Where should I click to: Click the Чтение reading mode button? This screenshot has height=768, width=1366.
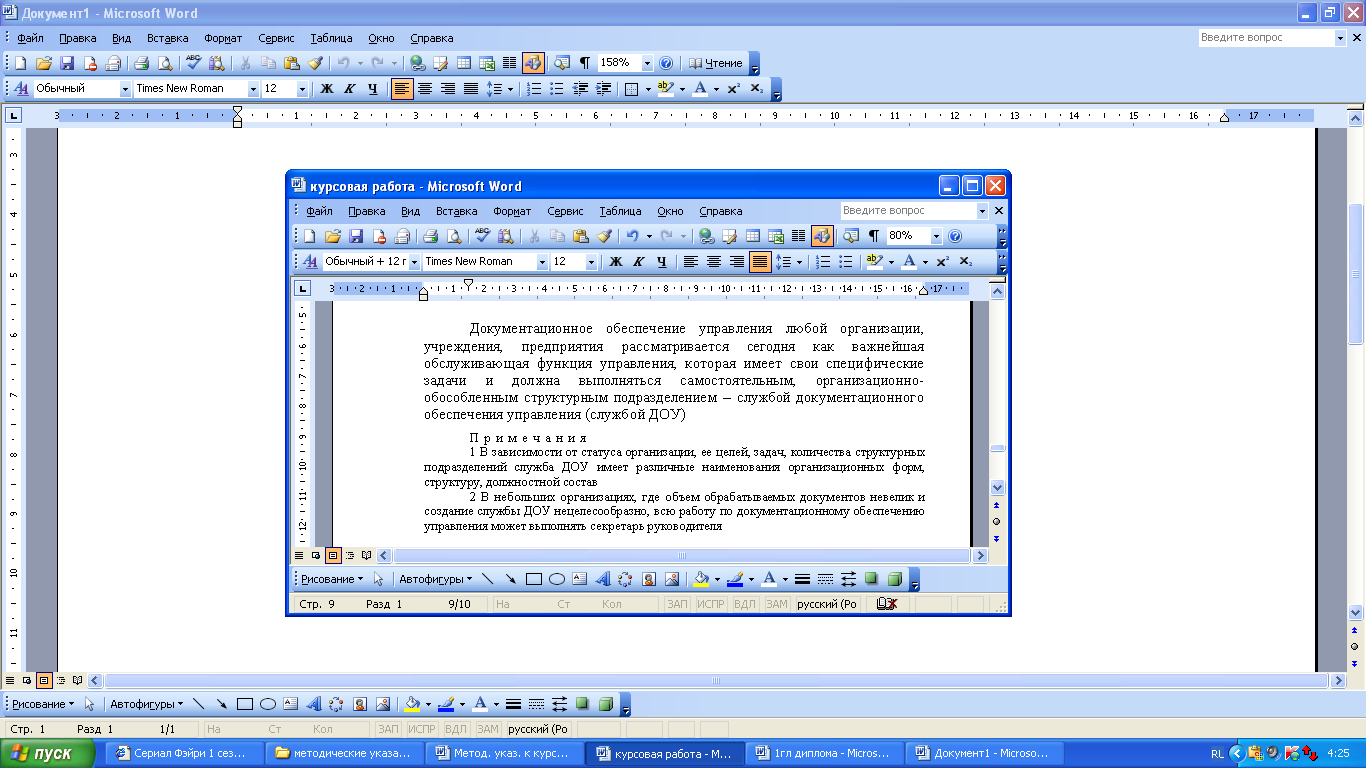coord(716,63)
